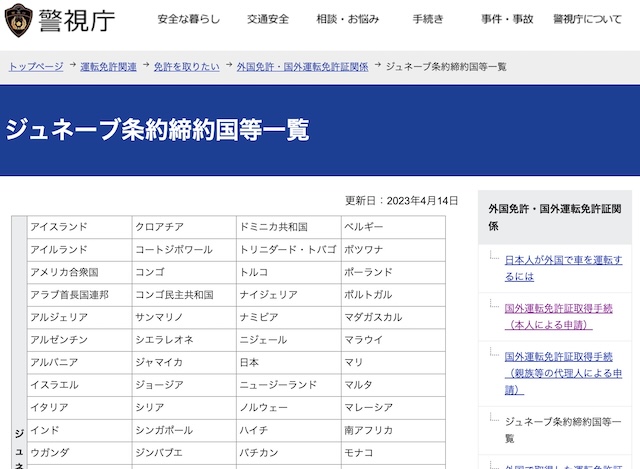Click table cell アラブ首長国連邦
This screenshot has width=640, height=469.
click(80, 295)
